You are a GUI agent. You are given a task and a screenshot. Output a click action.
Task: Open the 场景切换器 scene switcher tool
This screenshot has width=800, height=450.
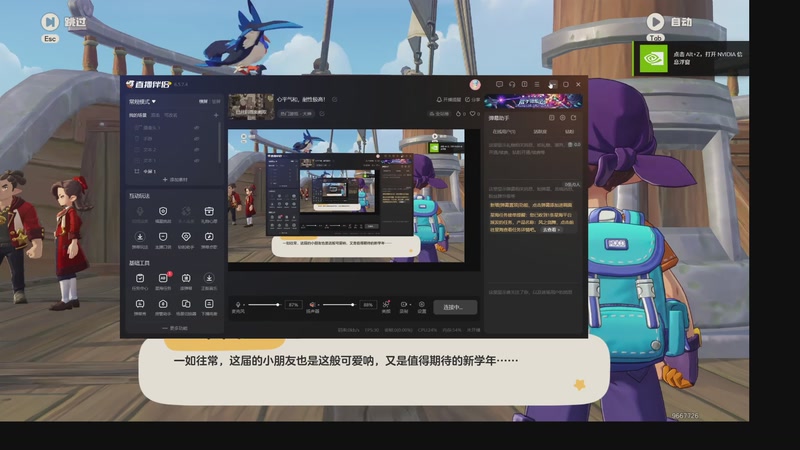[186, 307]
